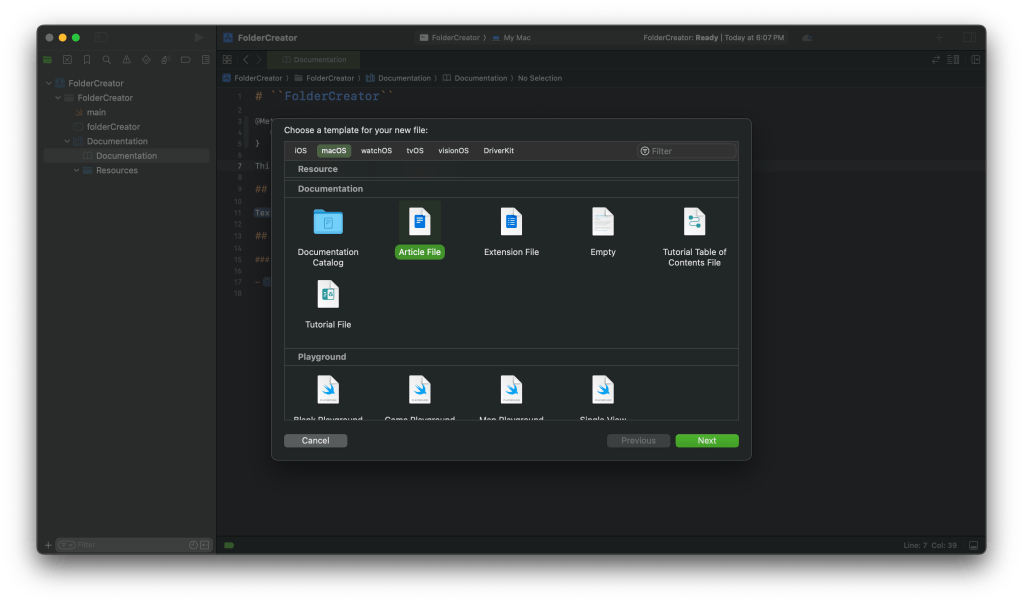1023x603 pixels.
Task: Collapse the Documentation folder in navigator
Action: click(x=67, y=141)
